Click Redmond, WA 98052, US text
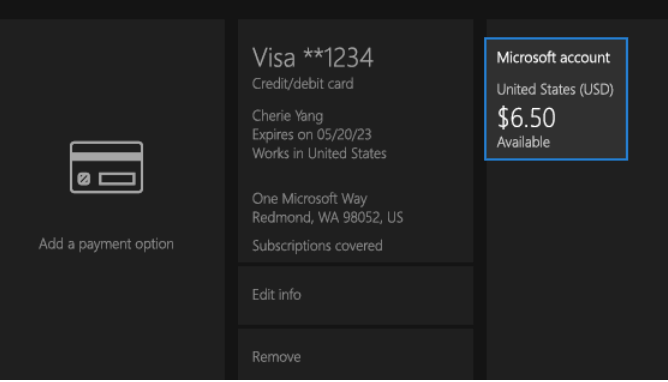The width and height of the screenshot is (668, 382). click(328, 218)
